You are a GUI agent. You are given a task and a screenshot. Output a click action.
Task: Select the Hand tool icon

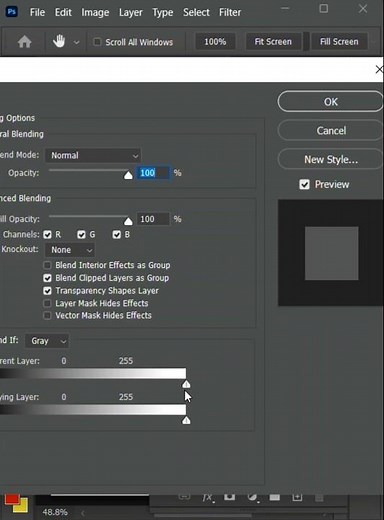click(x=59, y=41)
